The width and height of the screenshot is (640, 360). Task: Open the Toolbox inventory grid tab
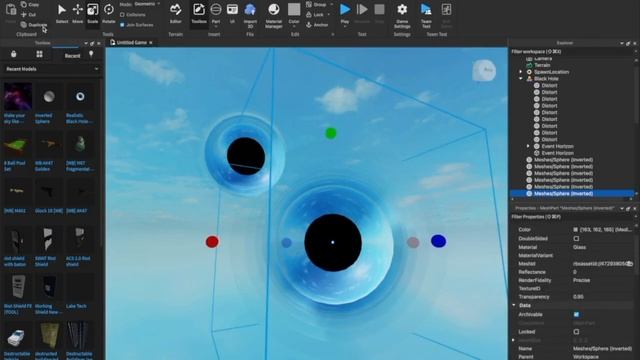coord(39,54)
